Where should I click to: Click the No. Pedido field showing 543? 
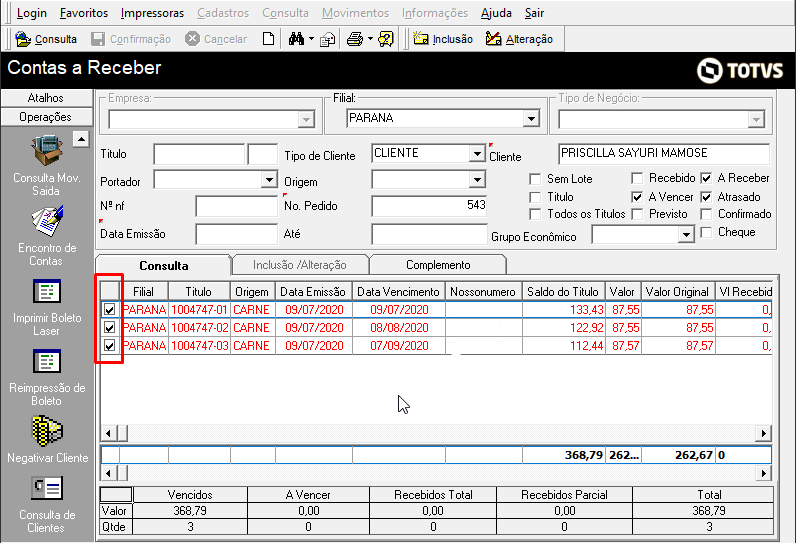tap(429, 206)
